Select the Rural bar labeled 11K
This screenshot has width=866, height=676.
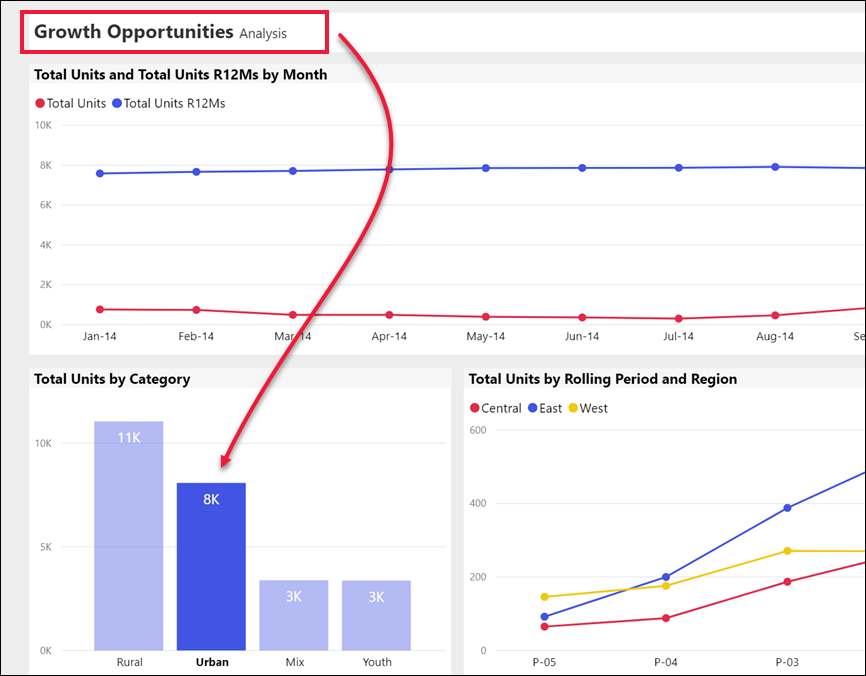129,540
